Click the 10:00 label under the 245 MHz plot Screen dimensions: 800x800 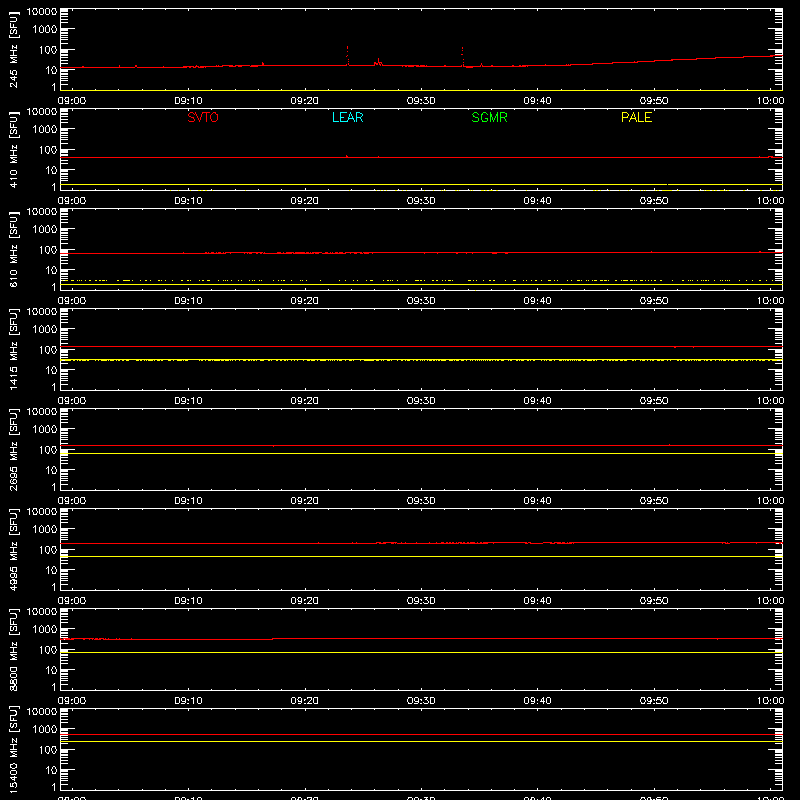770,101
